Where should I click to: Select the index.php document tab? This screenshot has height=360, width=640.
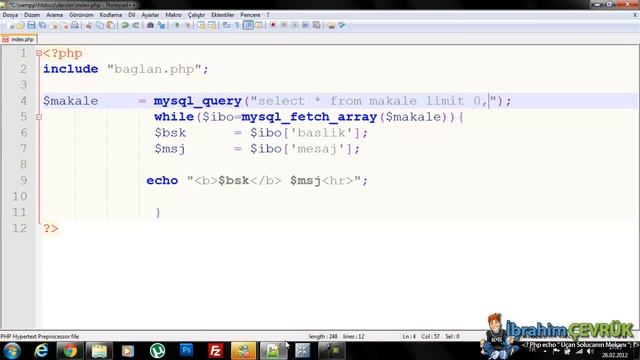click(x=19, y=39)
